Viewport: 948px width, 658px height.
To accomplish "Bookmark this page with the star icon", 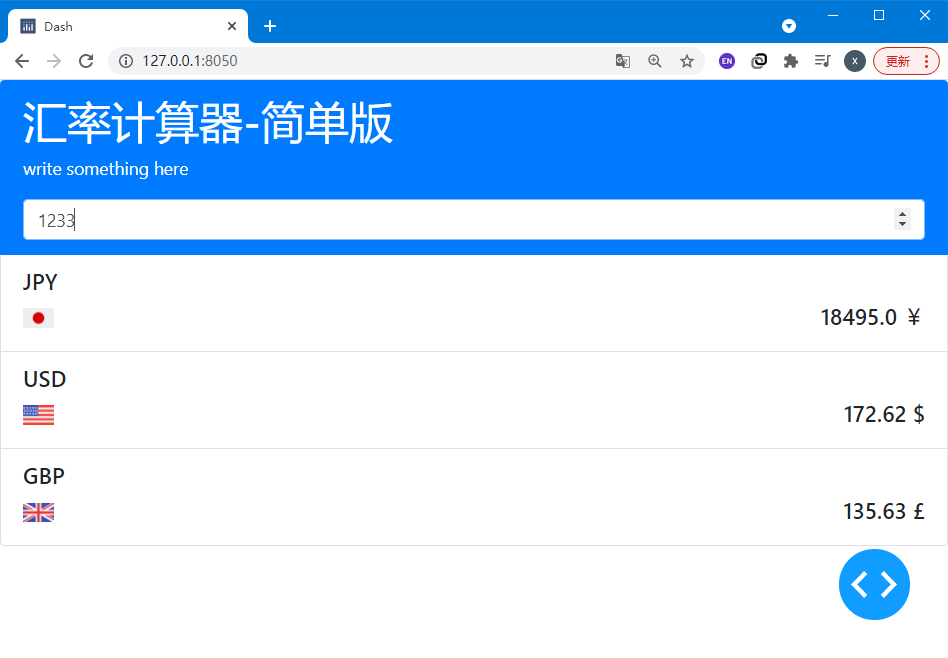I will [x=686, y=60].
